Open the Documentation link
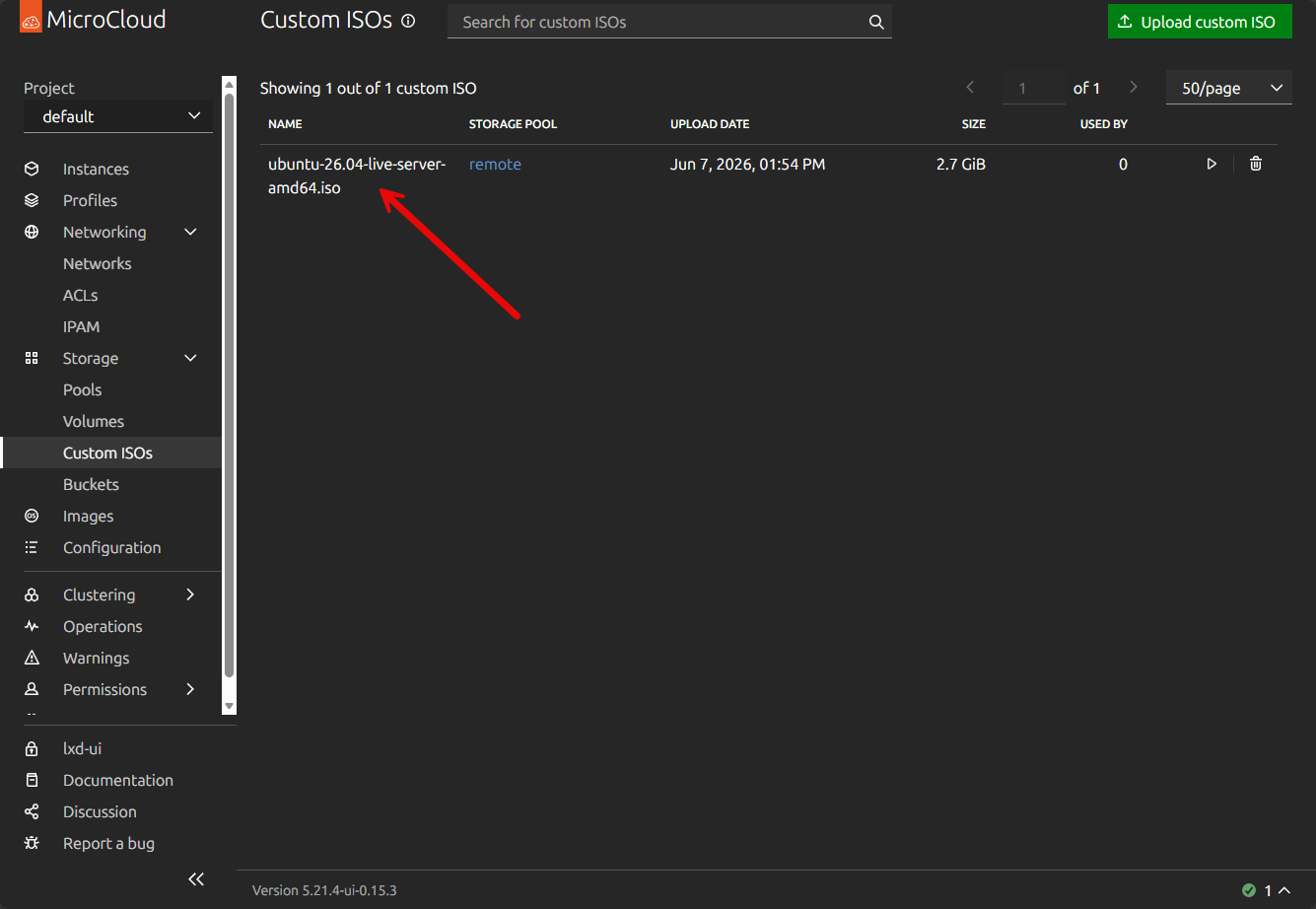This screenshot has width=1316, height=909. pyautogui.click(x=117, y=780)
